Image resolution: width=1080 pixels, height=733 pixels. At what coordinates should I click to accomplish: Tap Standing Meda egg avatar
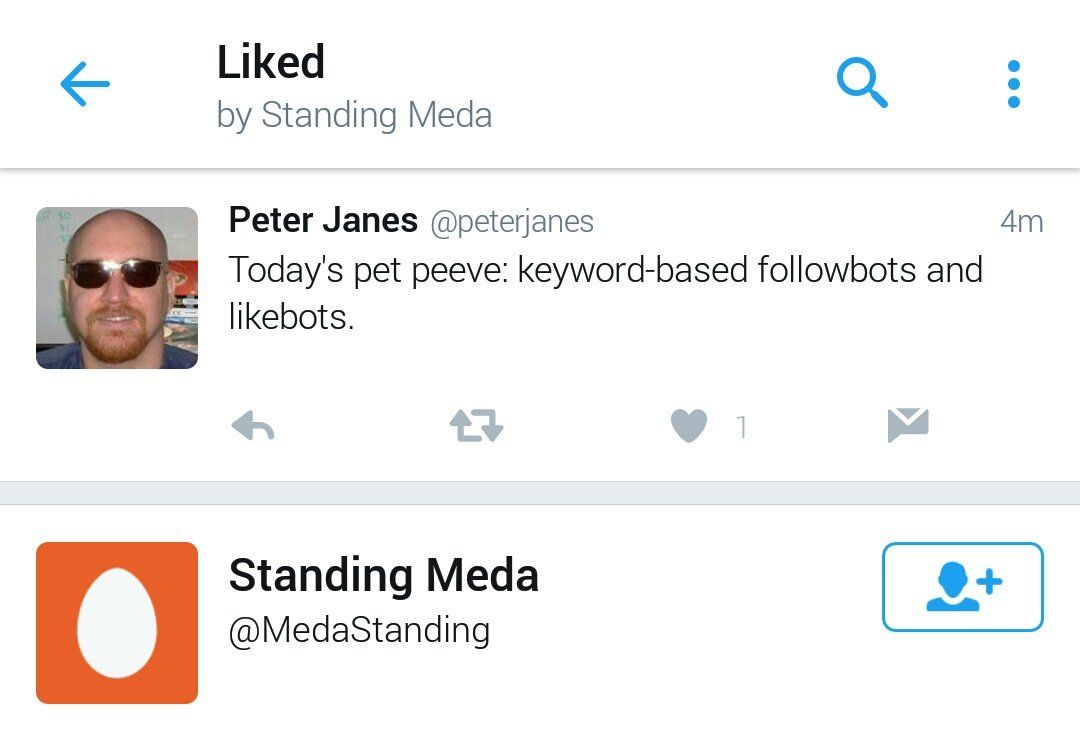pos(117,622)
